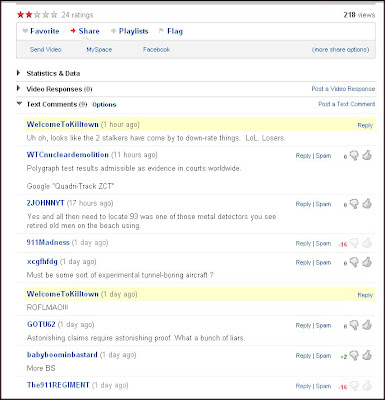Mark The911REGIMENT's comment as Spam
385x400 pixels.
[323, 386]
